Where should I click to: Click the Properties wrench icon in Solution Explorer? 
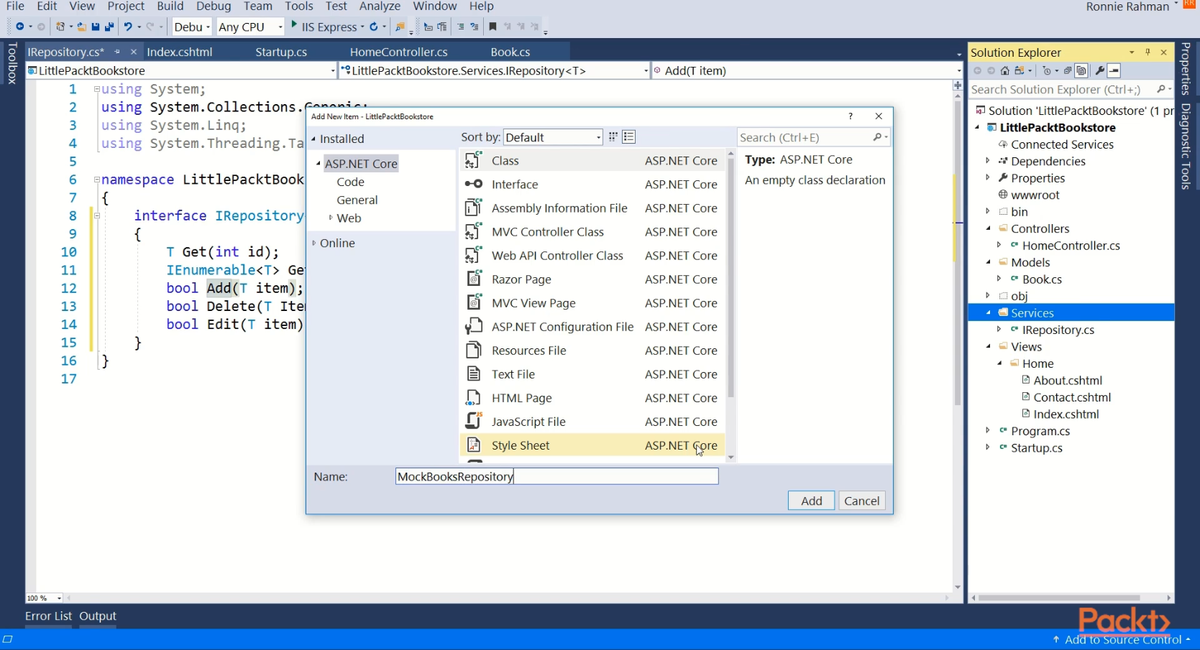tap(1100, 71)
